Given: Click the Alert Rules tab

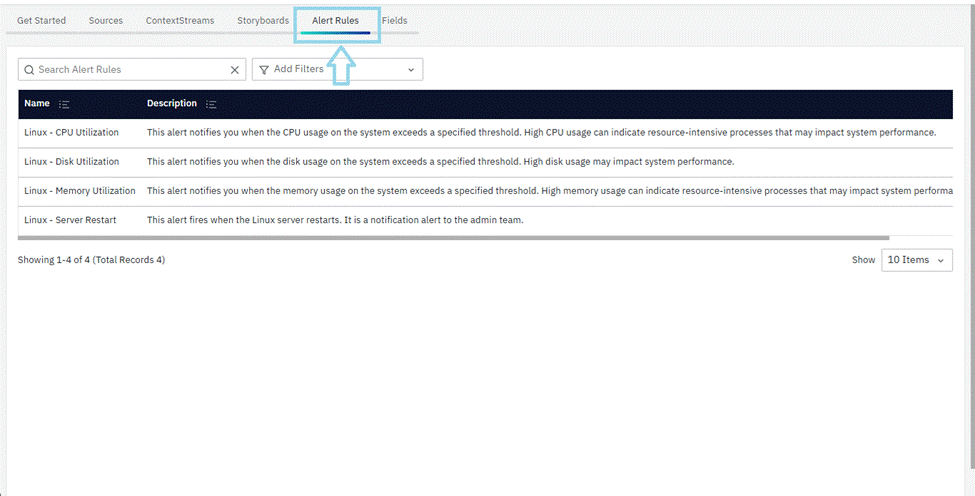Looking at the screenshot, I should coord(335,21).
